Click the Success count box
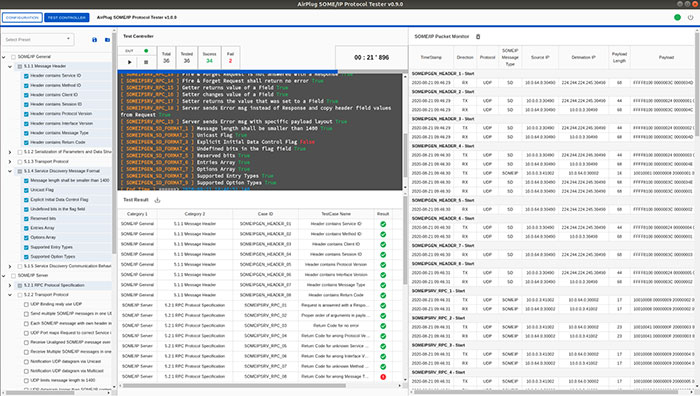Viewport: 700px width, 396px height. (x=209, y=58)
